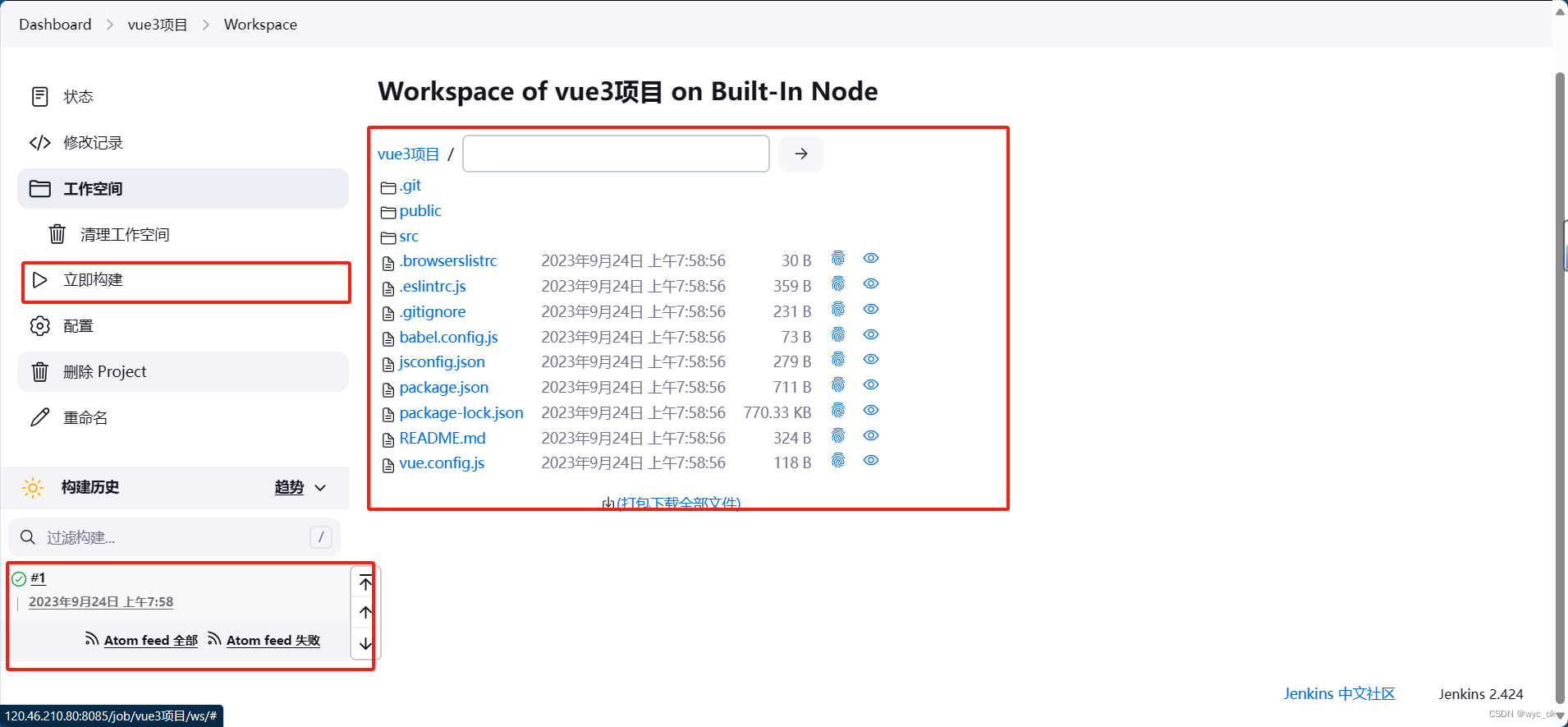
Task: Open package.json file link
Action: pos(444,388)
